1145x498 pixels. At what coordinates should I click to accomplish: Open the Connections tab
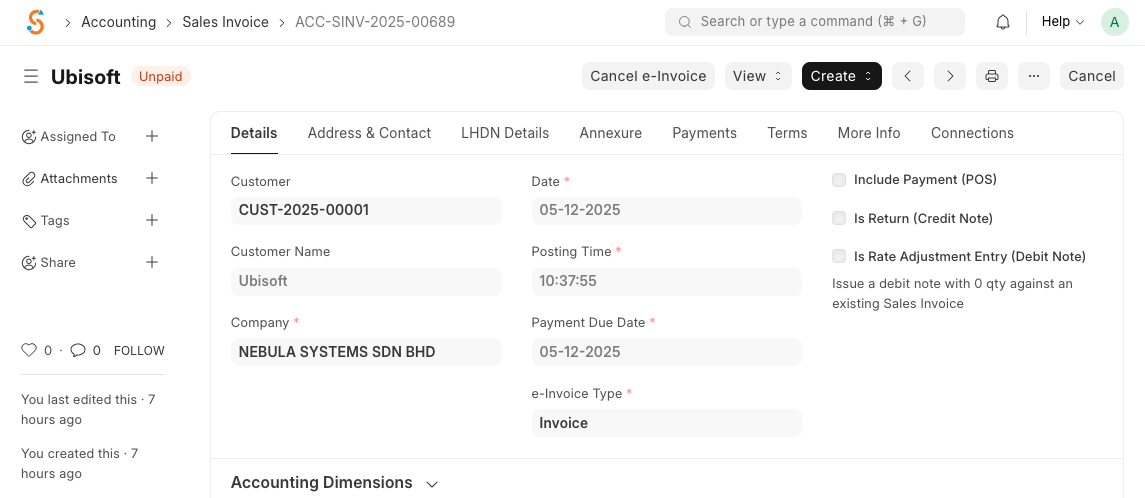point(972,133)
